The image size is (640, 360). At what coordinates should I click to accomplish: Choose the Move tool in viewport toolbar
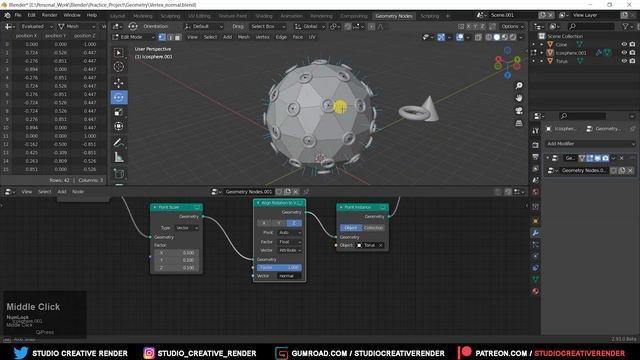(x=119, y=83)
